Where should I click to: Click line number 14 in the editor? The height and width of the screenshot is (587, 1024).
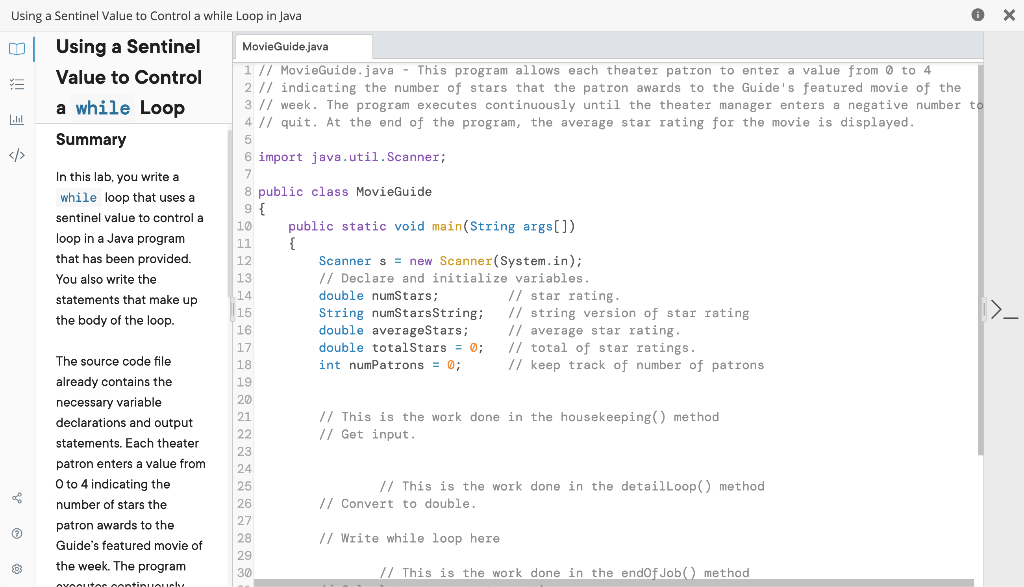(245, 295)
